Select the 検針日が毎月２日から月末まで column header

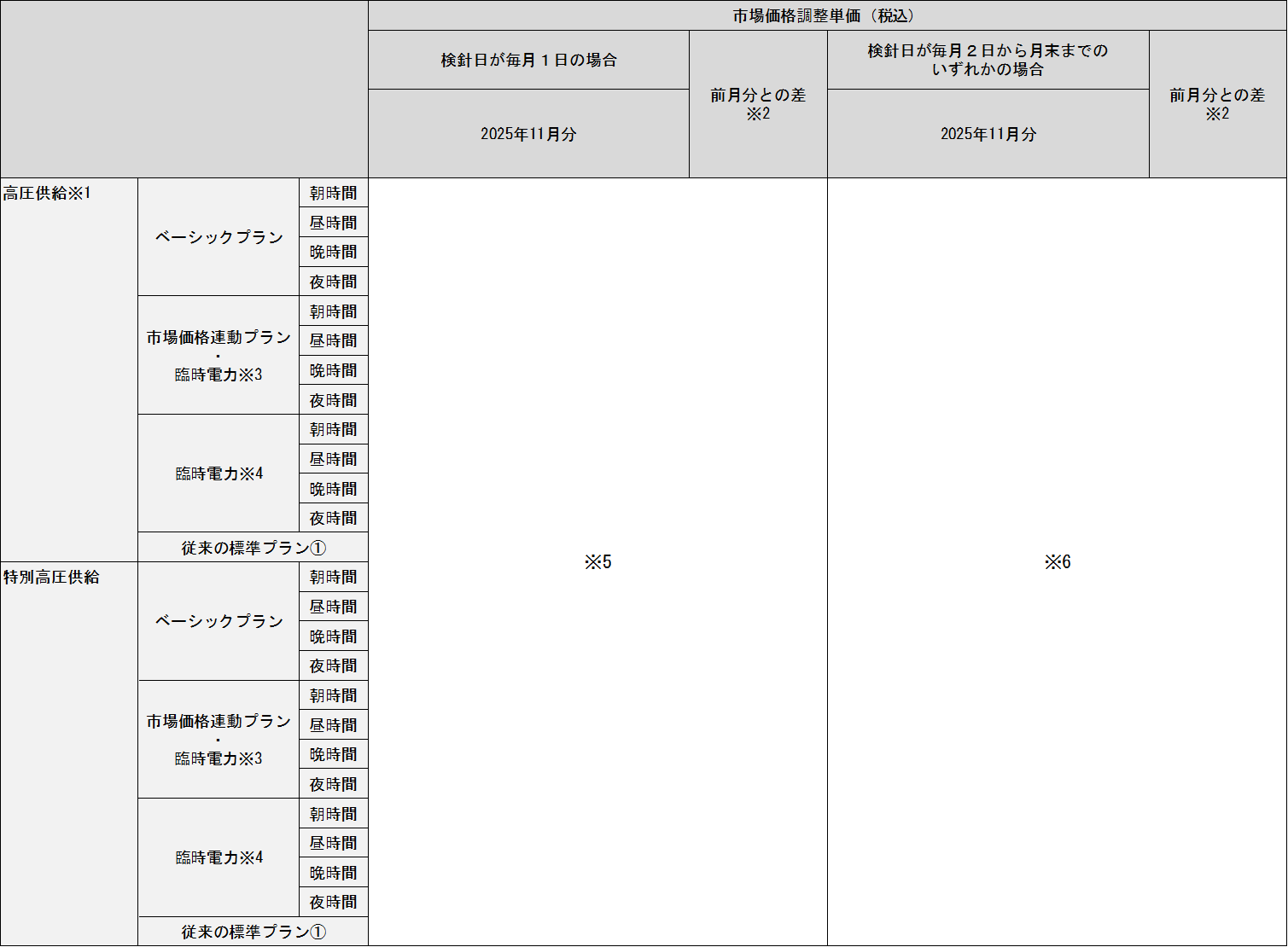[x=988, y=61]
